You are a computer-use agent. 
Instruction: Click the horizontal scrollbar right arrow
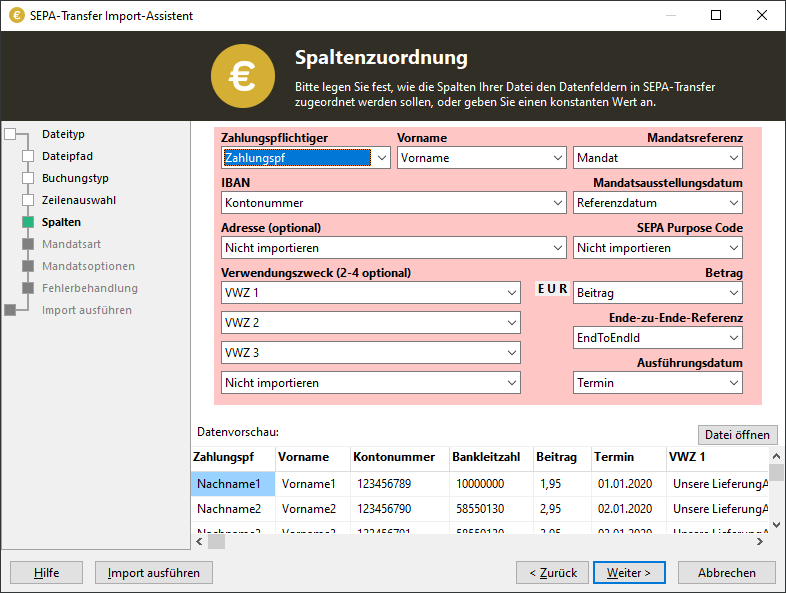point(760,542)
